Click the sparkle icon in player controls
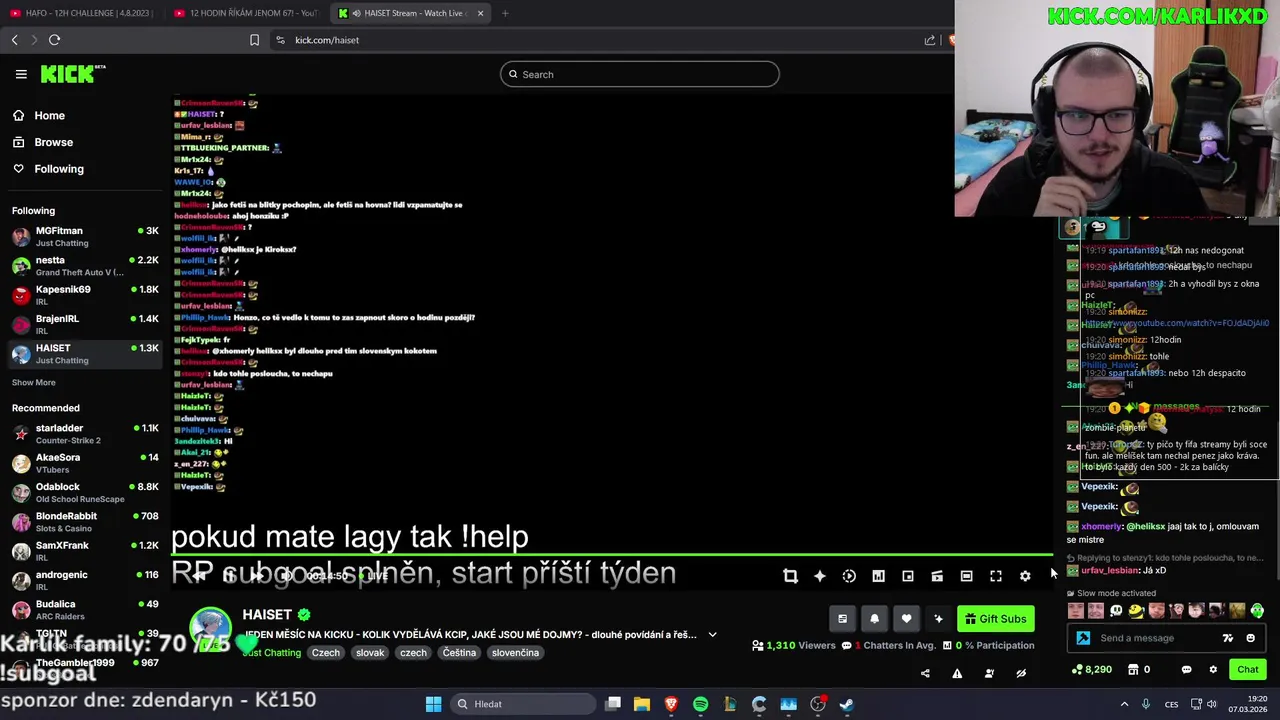1280x720 pixels. (820, 576)
